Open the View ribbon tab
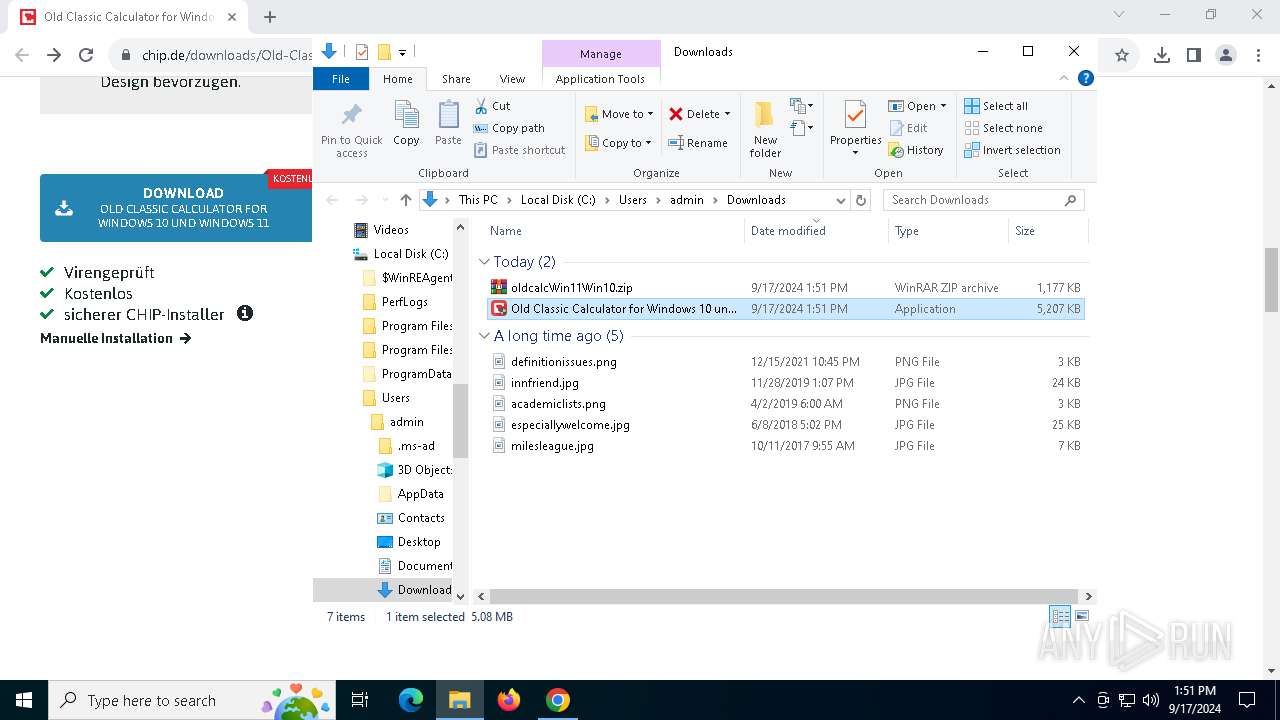Image resolution: width=1280 pixels, height=720 pixels. click(x=512, y=79)
